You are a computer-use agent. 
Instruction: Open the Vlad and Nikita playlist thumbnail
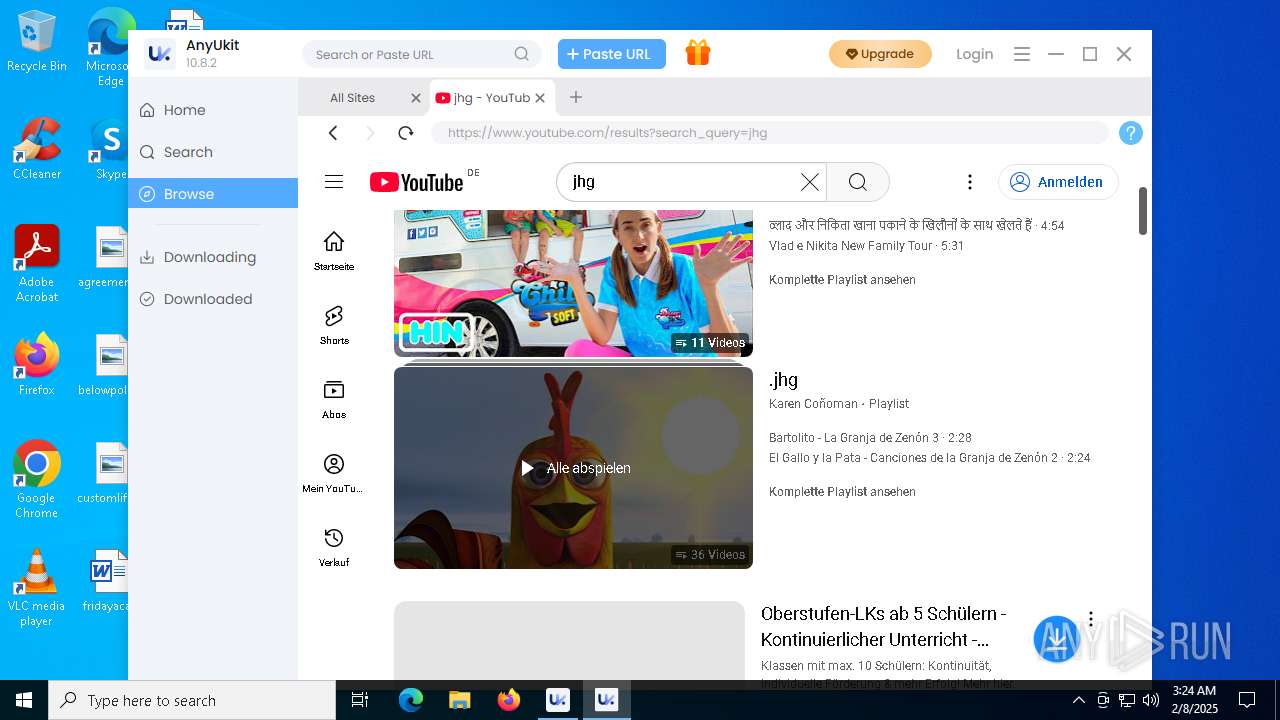[x=573, y=283]
